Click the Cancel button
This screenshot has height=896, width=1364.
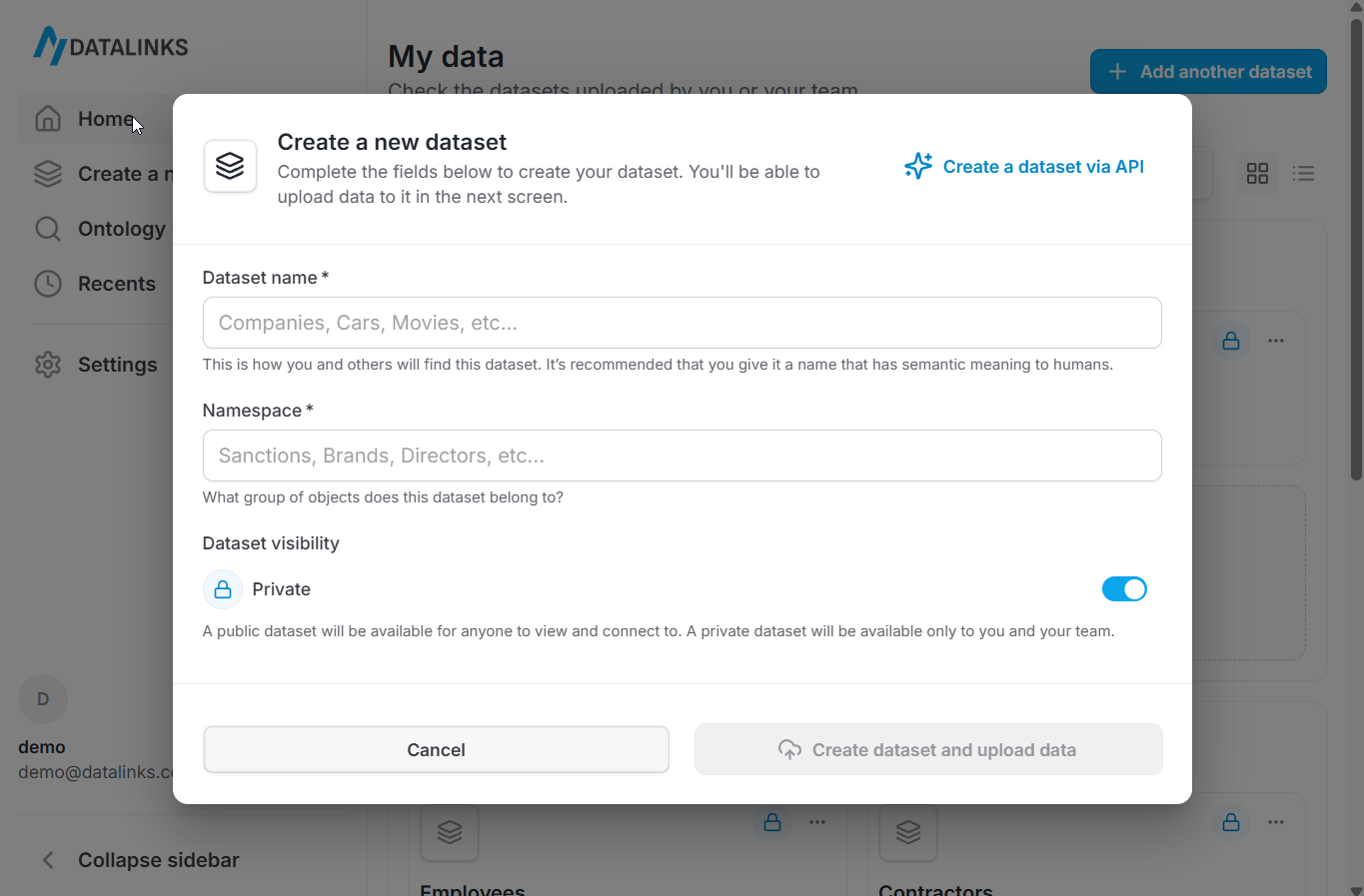436,749
